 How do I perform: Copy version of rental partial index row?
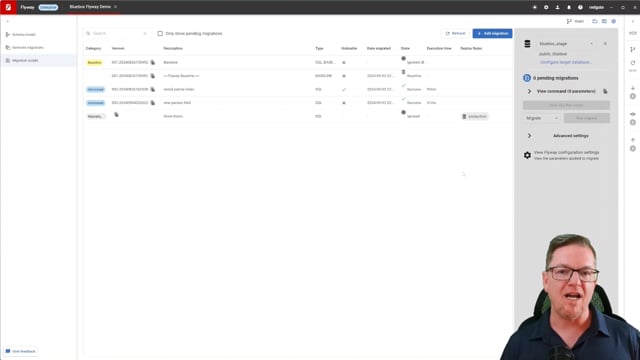point(153,89)
